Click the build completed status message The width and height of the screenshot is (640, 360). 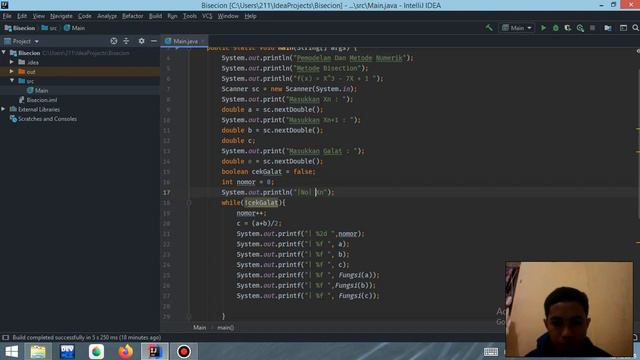click(87, 338)
